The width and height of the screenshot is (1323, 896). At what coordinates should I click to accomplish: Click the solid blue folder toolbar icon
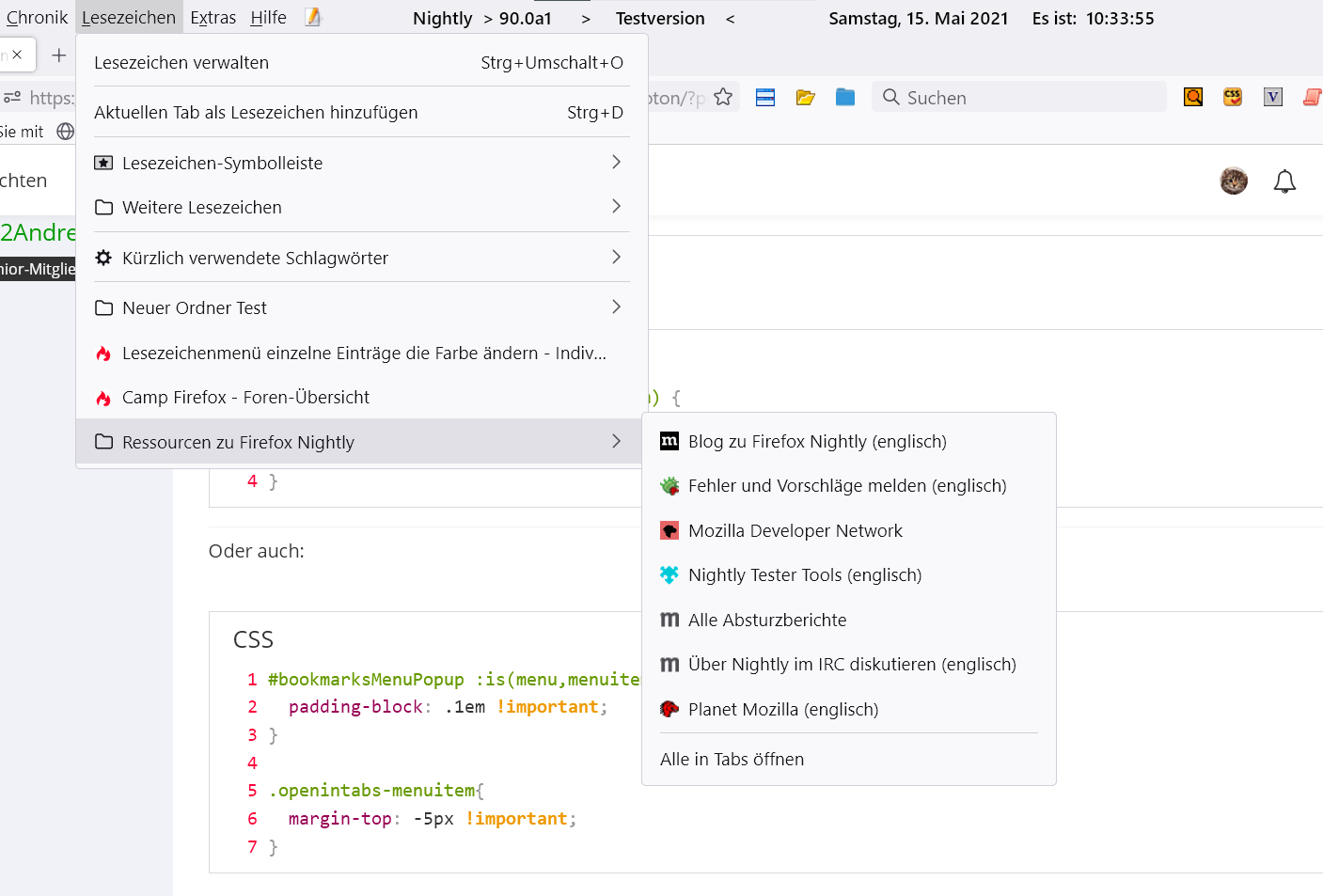click(845, 97)
